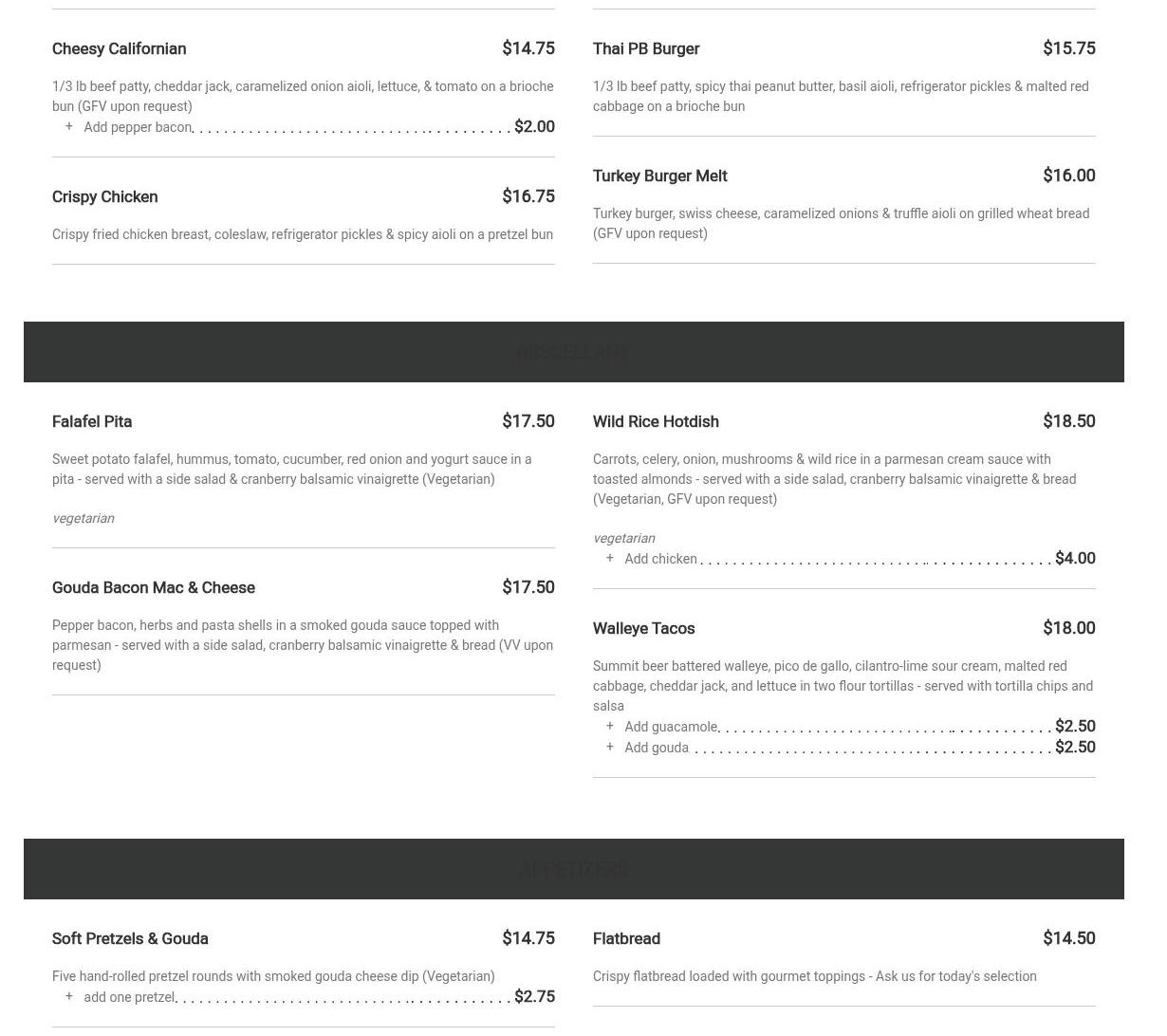Image resolution: width=1167 pixels, height=1036 pixels.
Task: Open the Thai PB Burger item
Action: [646, 48]
